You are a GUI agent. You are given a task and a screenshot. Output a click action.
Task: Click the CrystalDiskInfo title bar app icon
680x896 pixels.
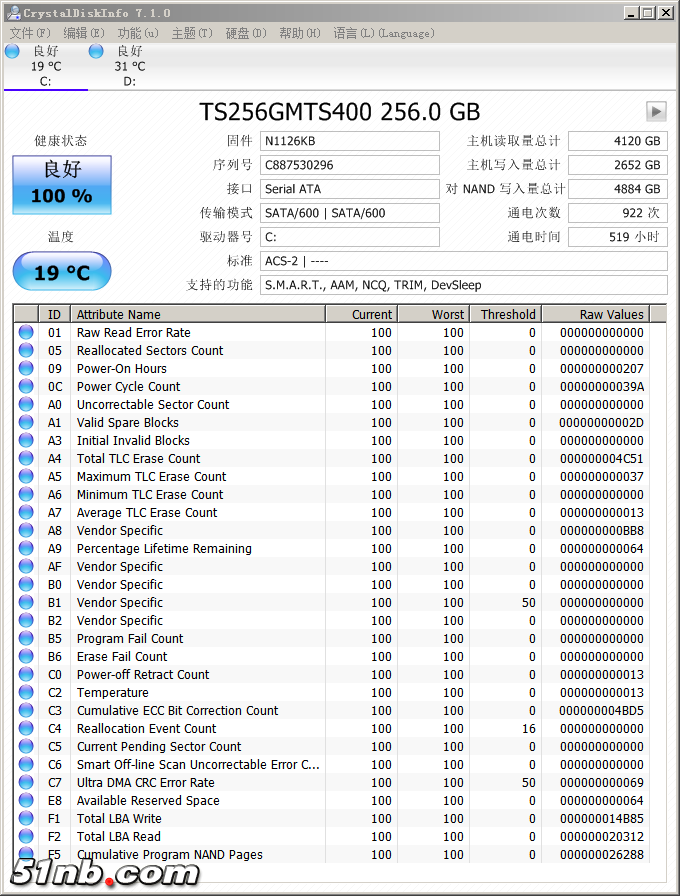click(x=13, y=13)
